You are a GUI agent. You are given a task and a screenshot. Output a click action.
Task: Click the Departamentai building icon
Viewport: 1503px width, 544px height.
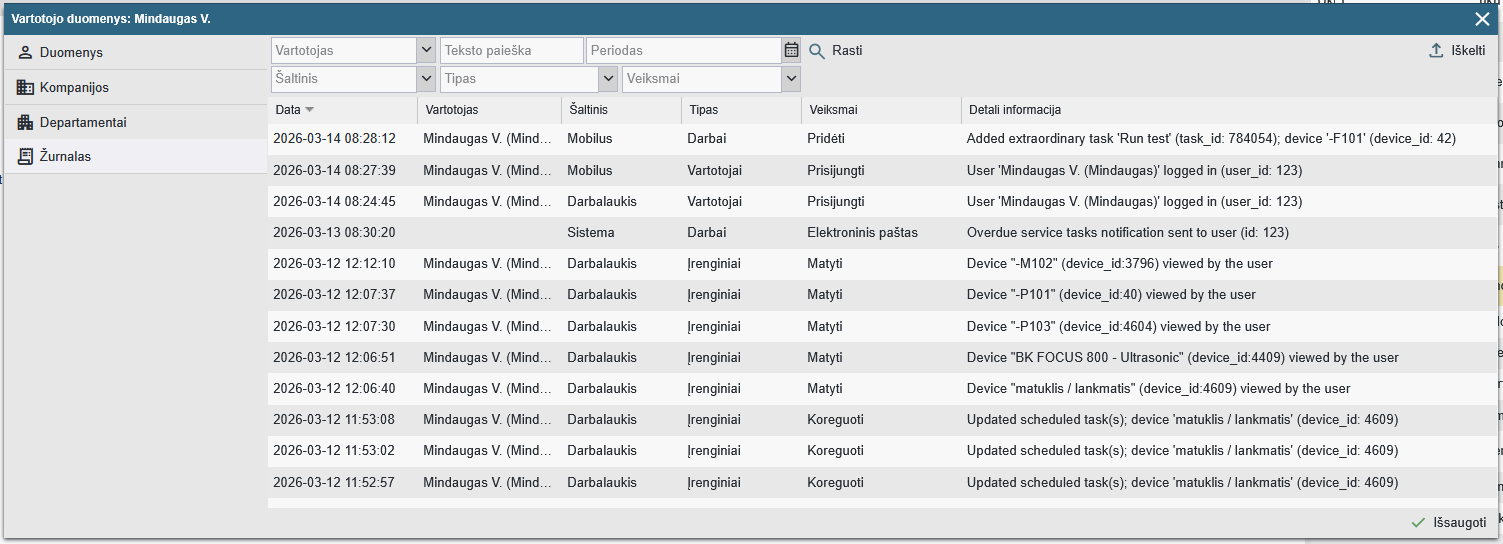point(26,122)
